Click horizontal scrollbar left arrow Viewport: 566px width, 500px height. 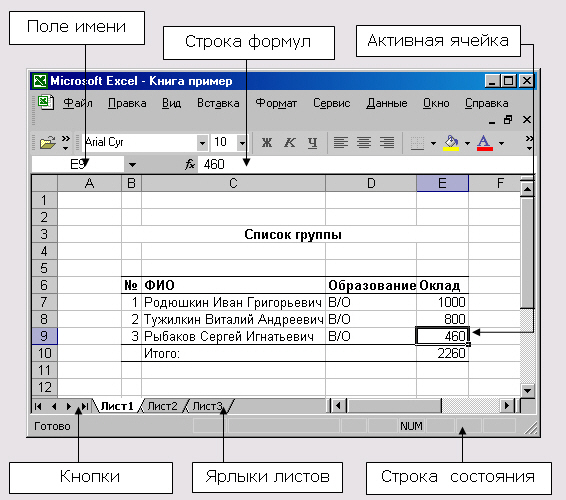(x=338, y=406)
